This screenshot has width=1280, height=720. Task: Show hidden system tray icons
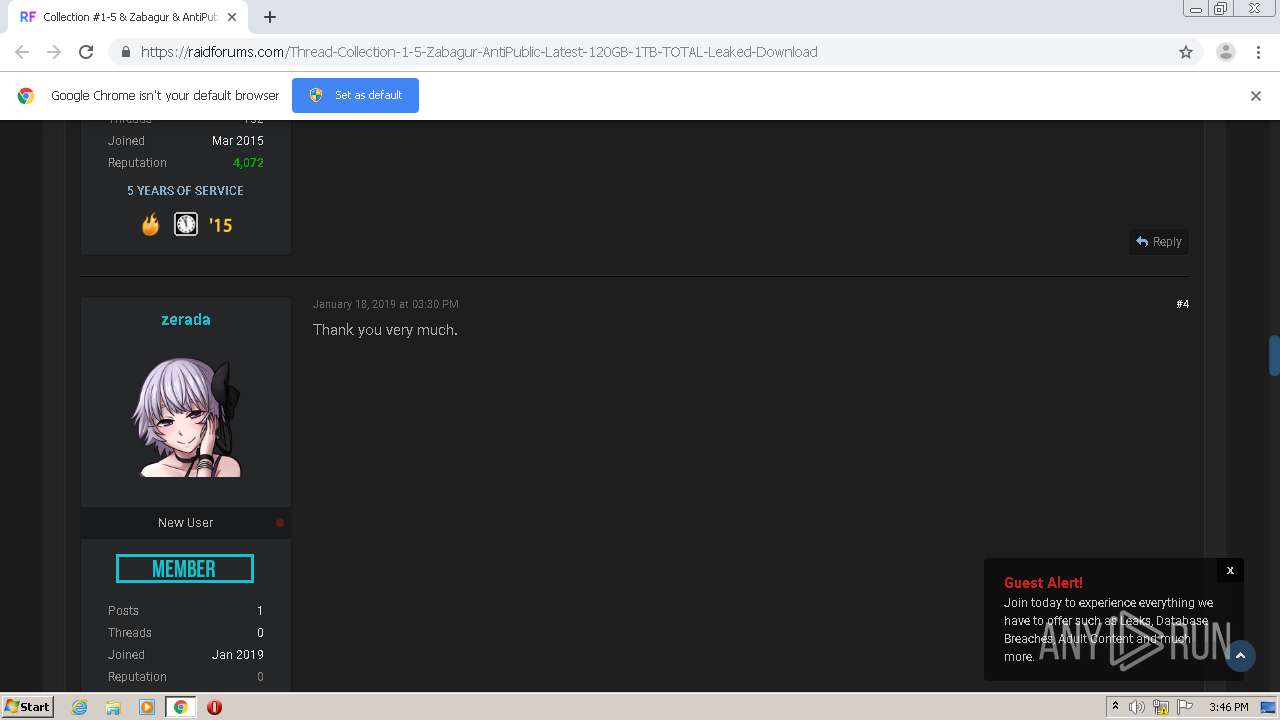[1115, 707]
